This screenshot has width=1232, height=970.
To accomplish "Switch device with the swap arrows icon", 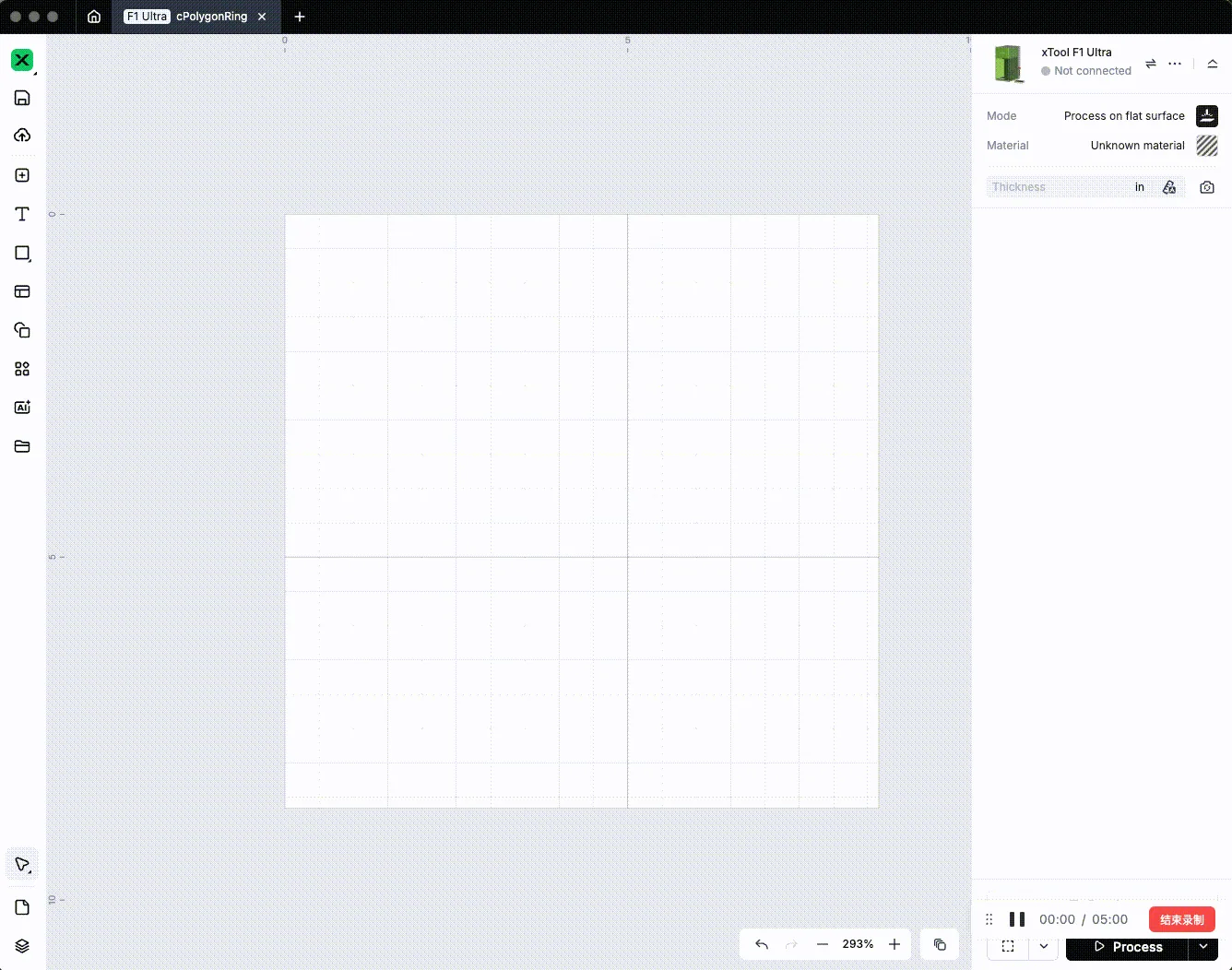I will 1151,64.
